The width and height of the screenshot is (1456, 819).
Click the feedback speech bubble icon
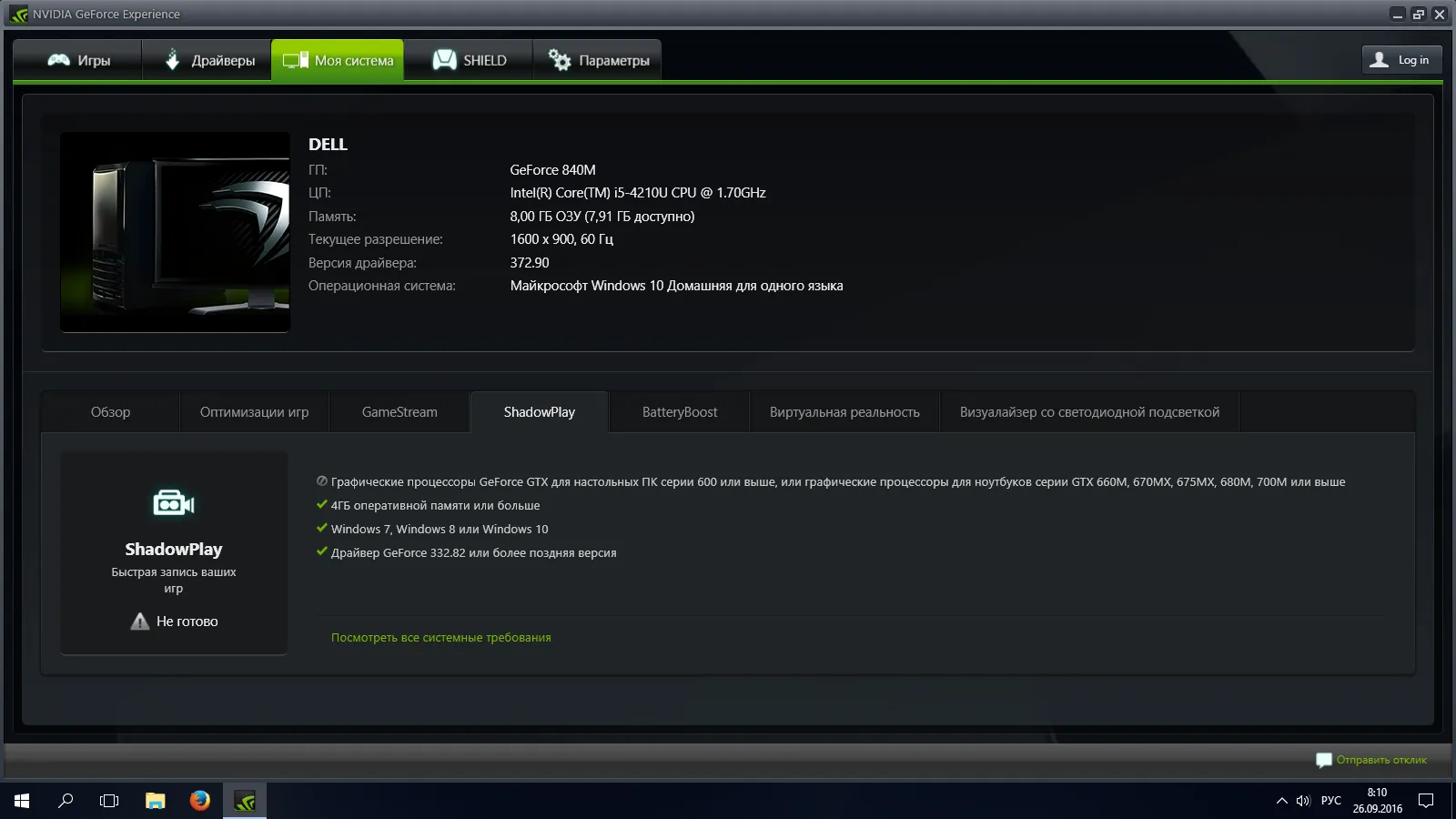(x=1323, y=760)
